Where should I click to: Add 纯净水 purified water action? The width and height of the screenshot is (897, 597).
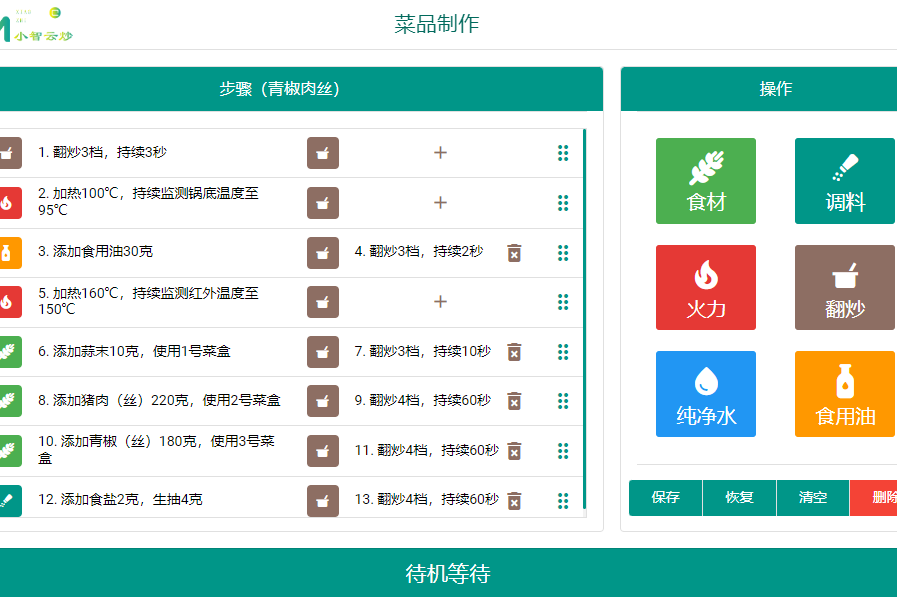pos(705,394)
